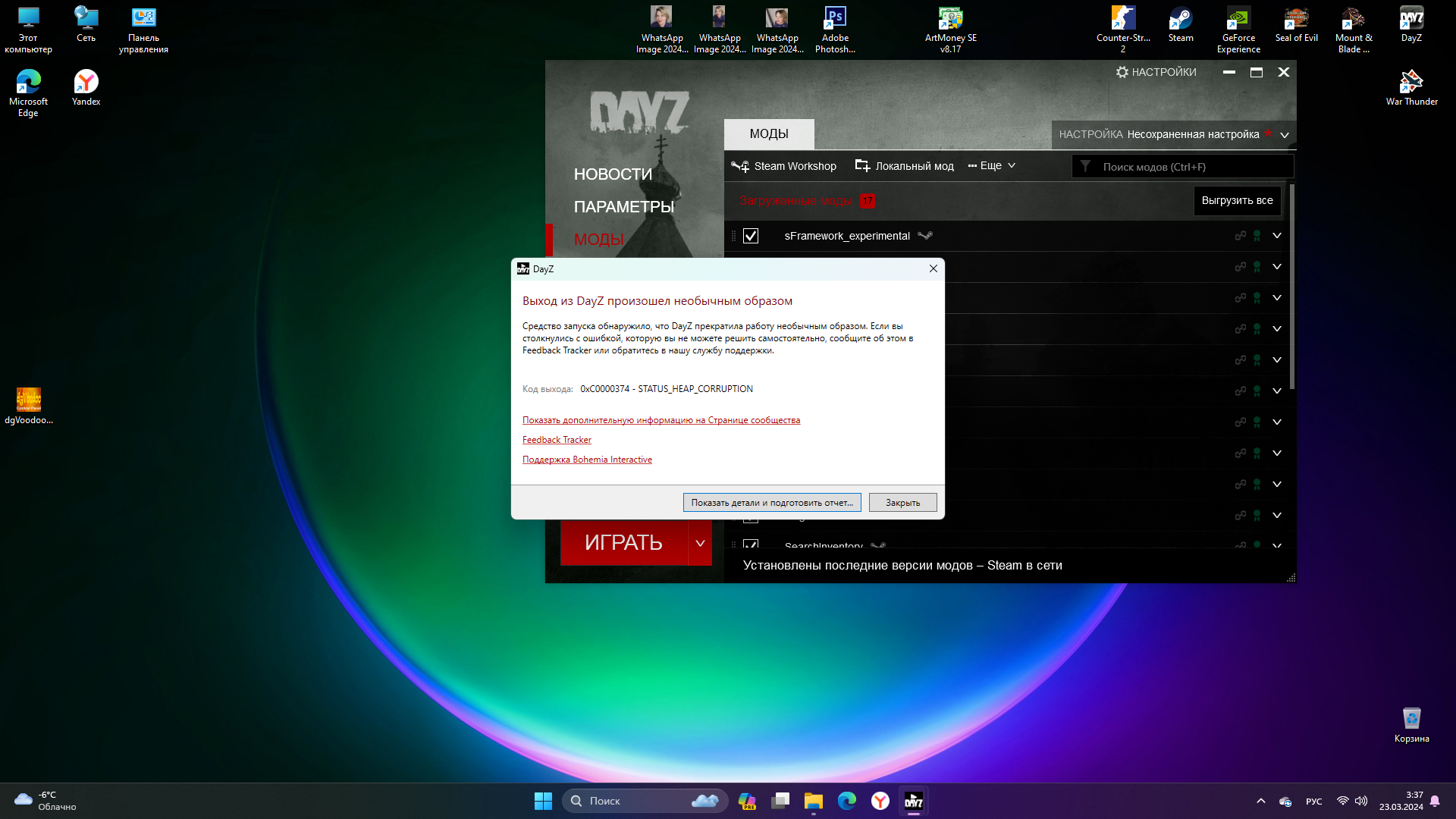Open the War Thunder desktop shortcut
1456x819 pixels.
(1411, 87)
